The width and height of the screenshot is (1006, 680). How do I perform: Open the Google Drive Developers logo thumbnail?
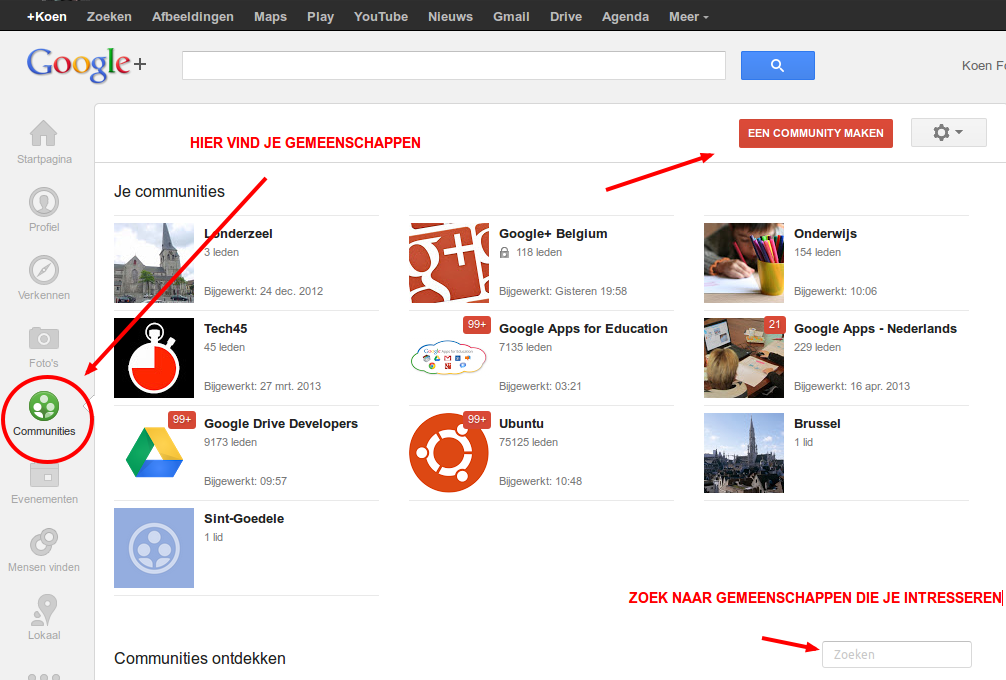click(x=154, y=453)
